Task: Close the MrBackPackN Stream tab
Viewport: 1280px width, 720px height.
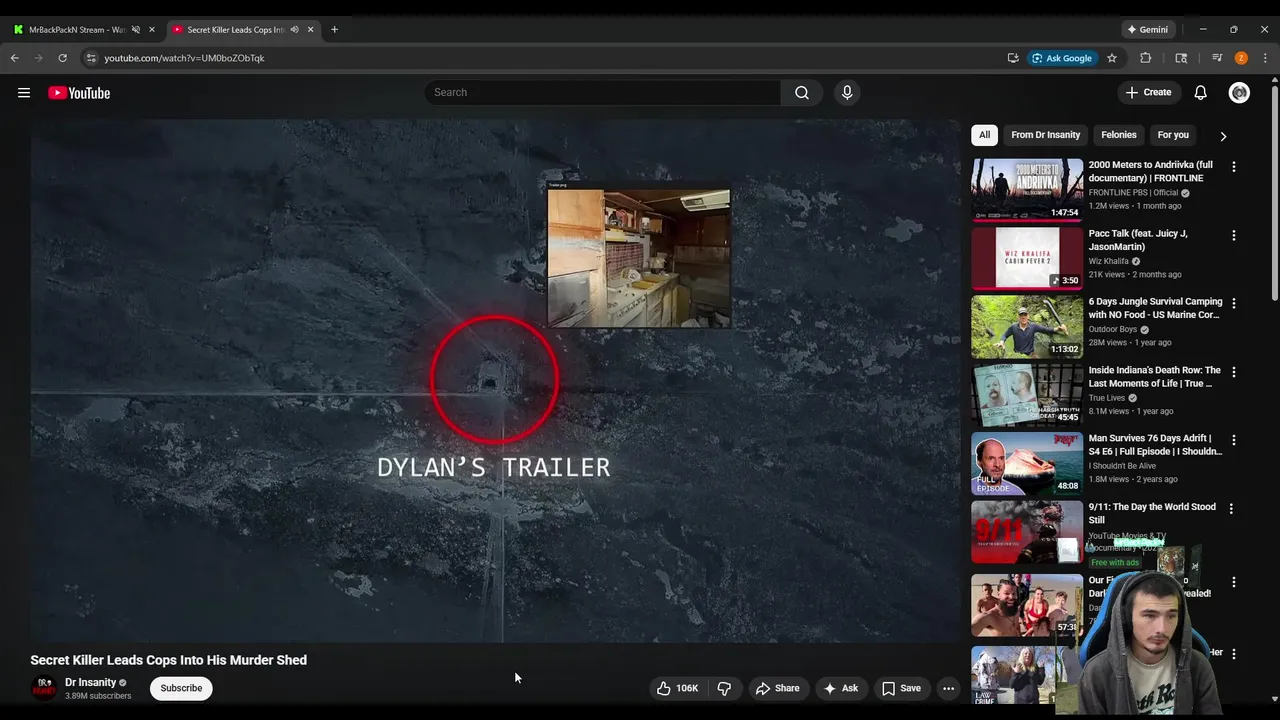Action: point(152,30)
